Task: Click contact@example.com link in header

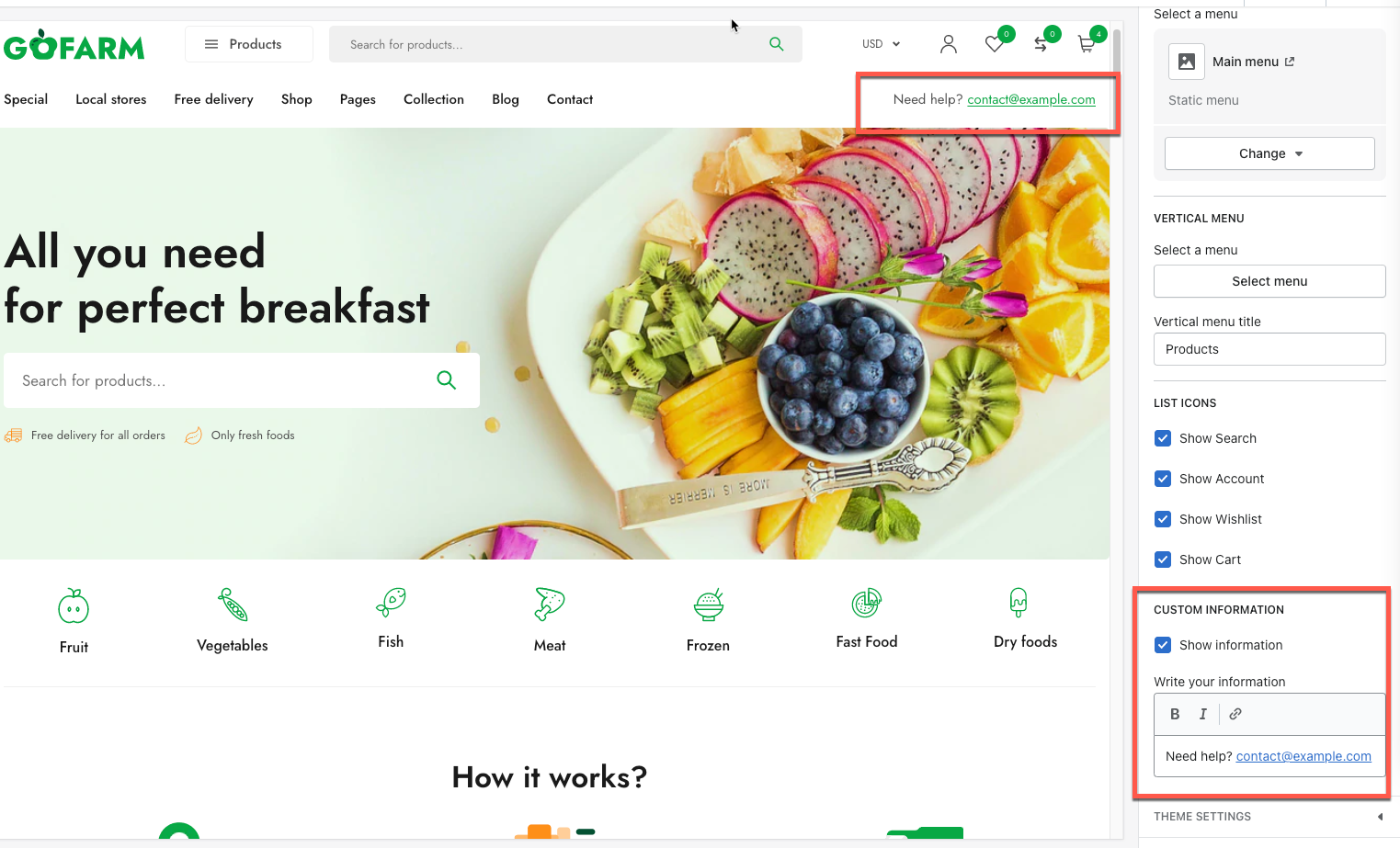Action: [1031, 99]
